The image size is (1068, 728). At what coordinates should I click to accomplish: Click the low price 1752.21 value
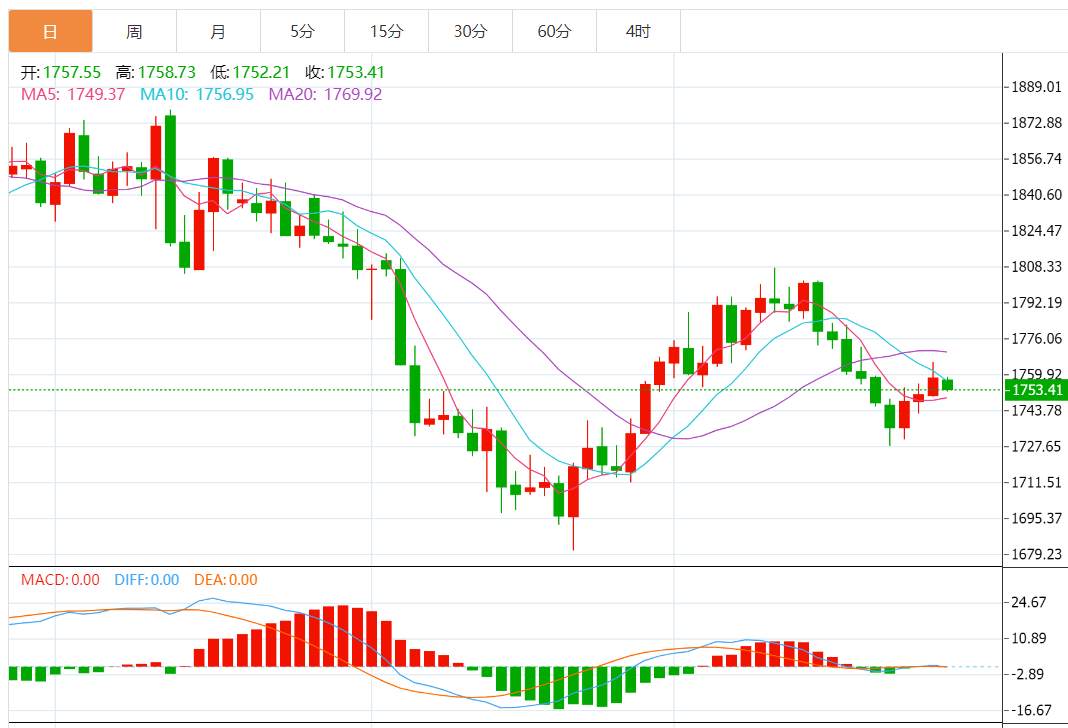(x=261, y=72)
